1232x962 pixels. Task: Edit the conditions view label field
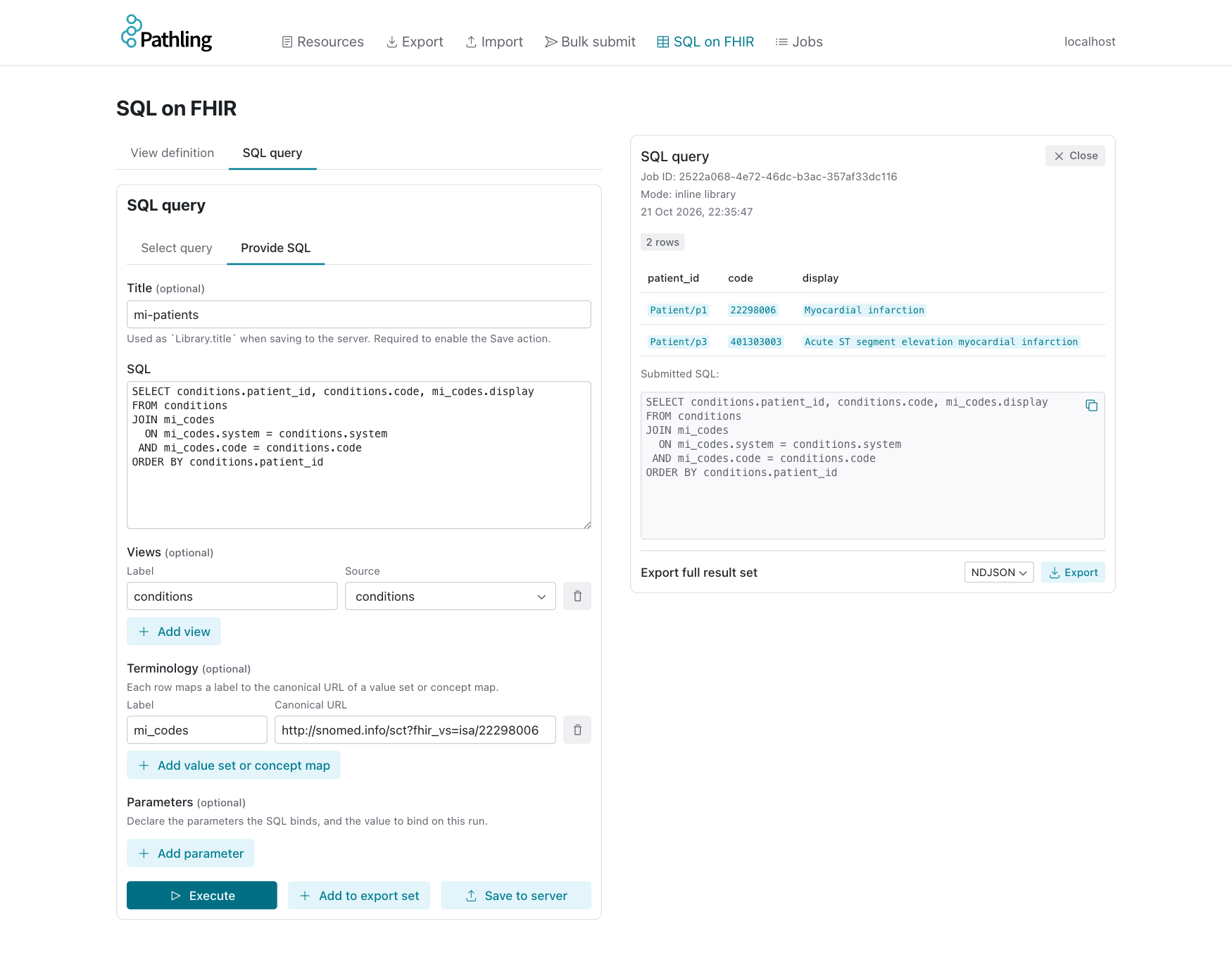click(232, 596)
